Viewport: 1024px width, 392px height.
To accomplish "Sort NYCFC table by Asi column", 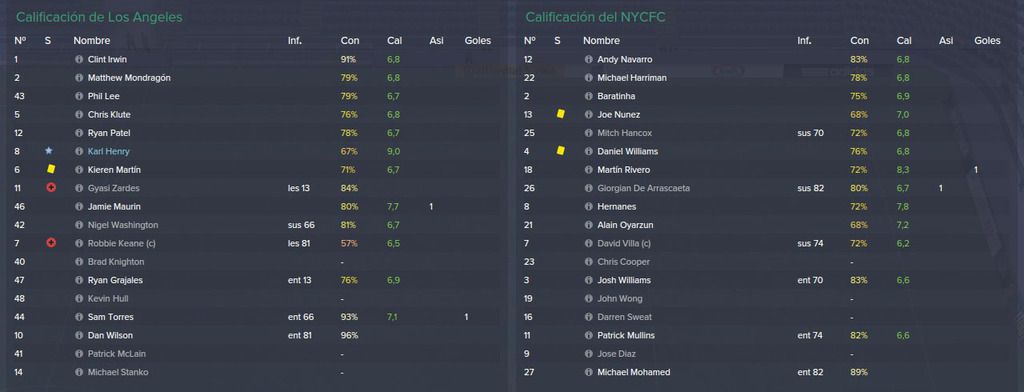I will point(946,41).
